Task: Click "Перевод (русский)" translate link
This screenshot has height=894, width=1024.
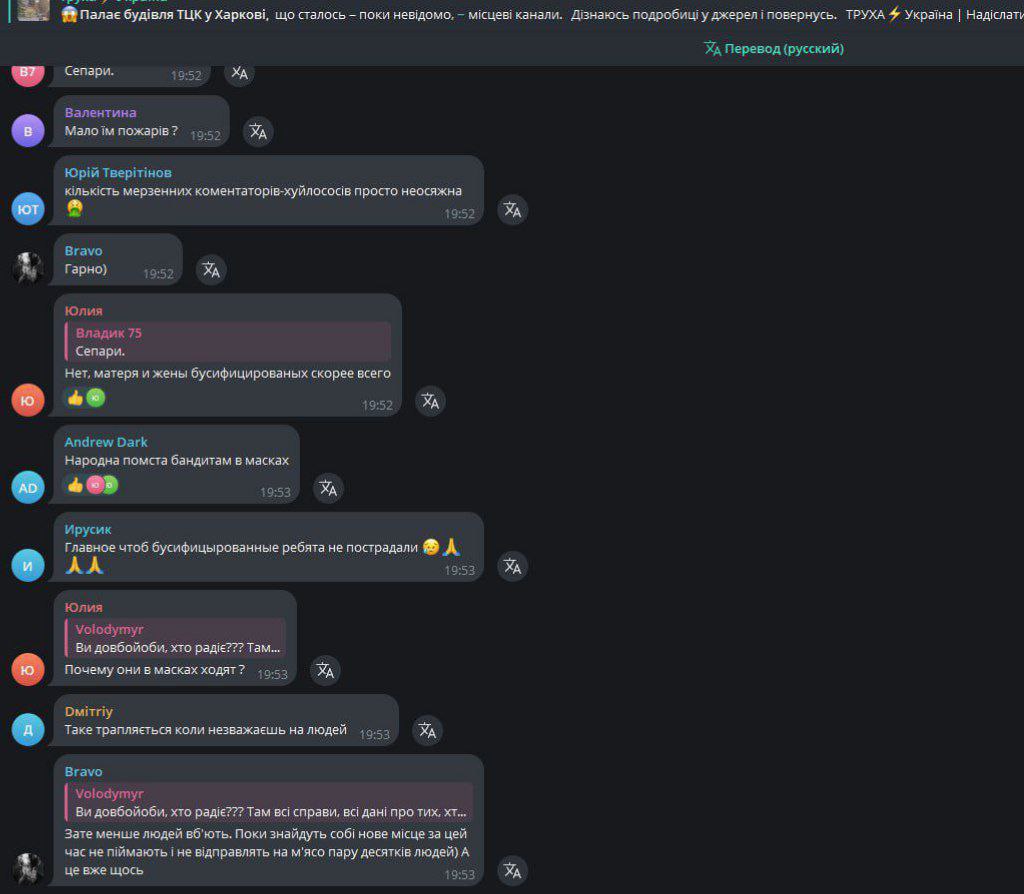Action: click(x=774, y=48)
